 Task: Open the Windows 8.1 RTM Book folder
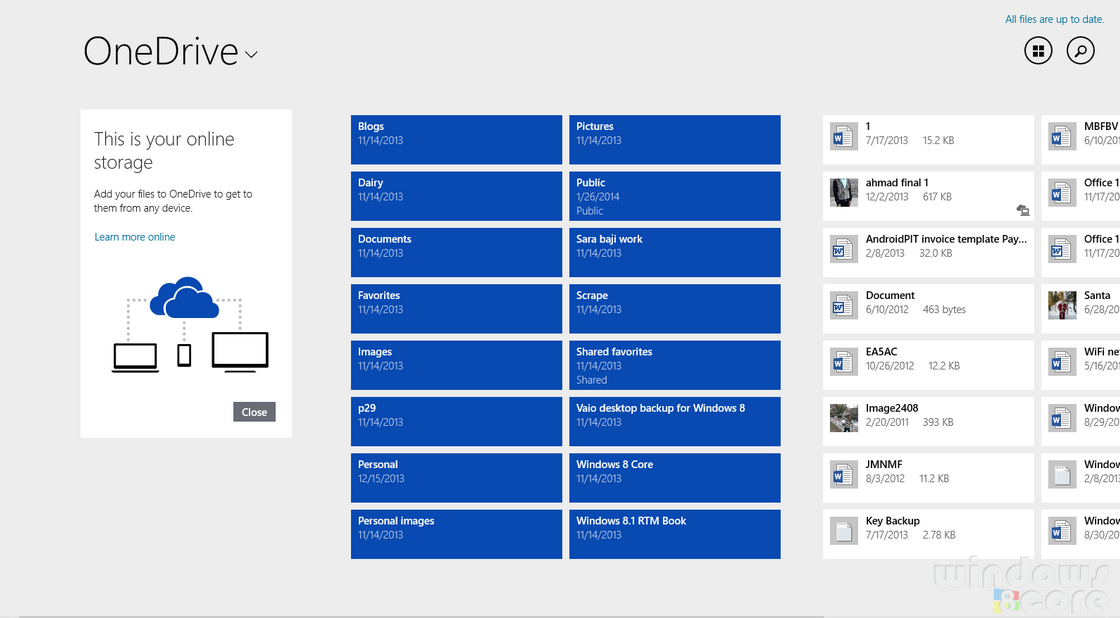(x=674, y=534)
